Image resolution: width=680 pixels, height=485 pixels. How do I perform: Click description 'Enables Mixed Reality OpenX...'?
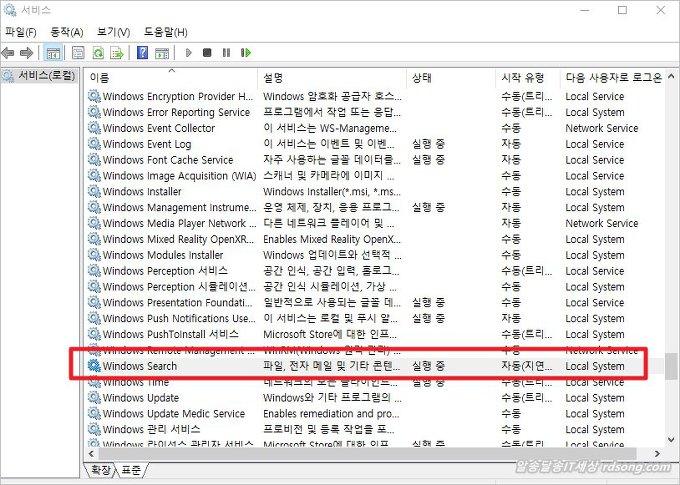click(332, 239)
